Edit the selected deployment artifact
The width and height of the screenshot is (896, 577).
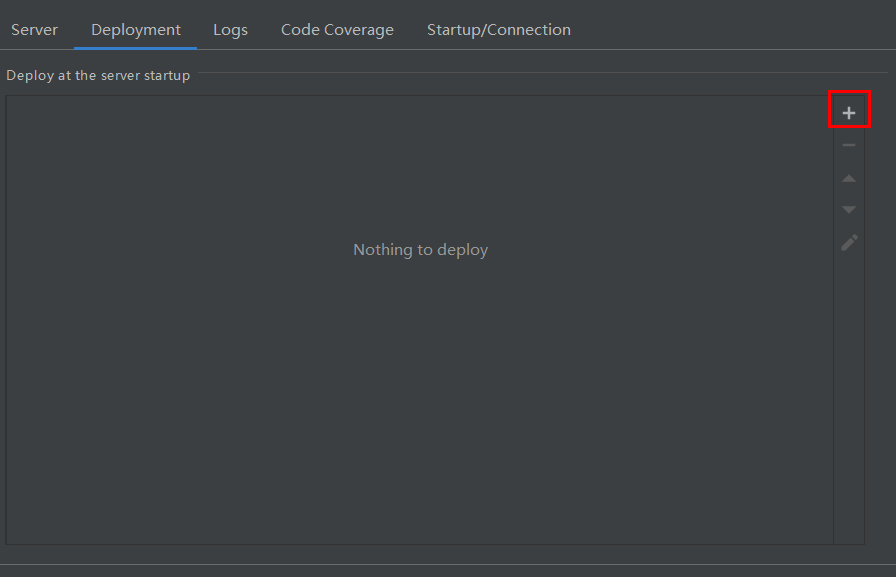pyautogui.click(x=849, y=242)
